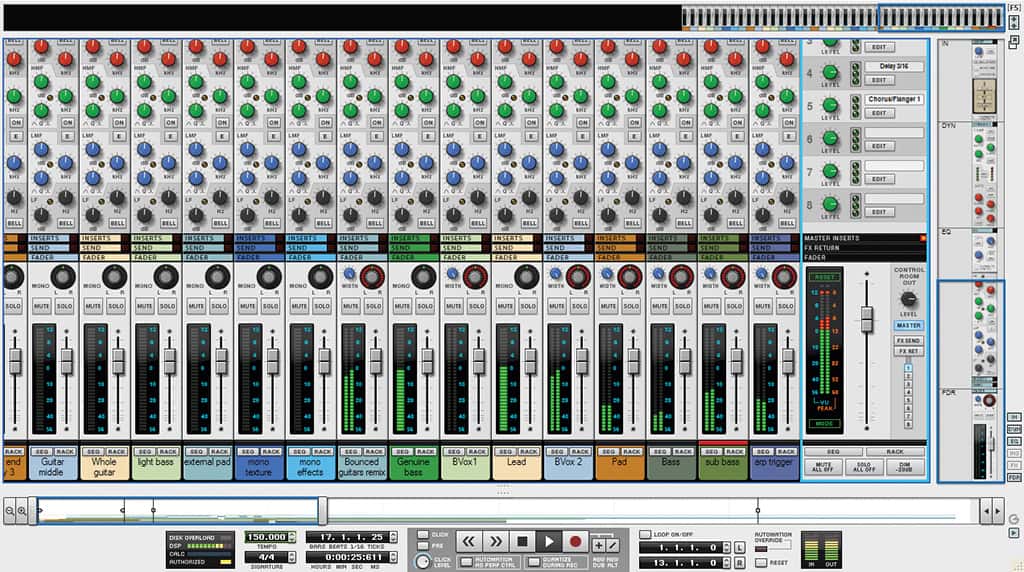
Task: Click the FS fullscreen icon at top right
Action: 1015,7
